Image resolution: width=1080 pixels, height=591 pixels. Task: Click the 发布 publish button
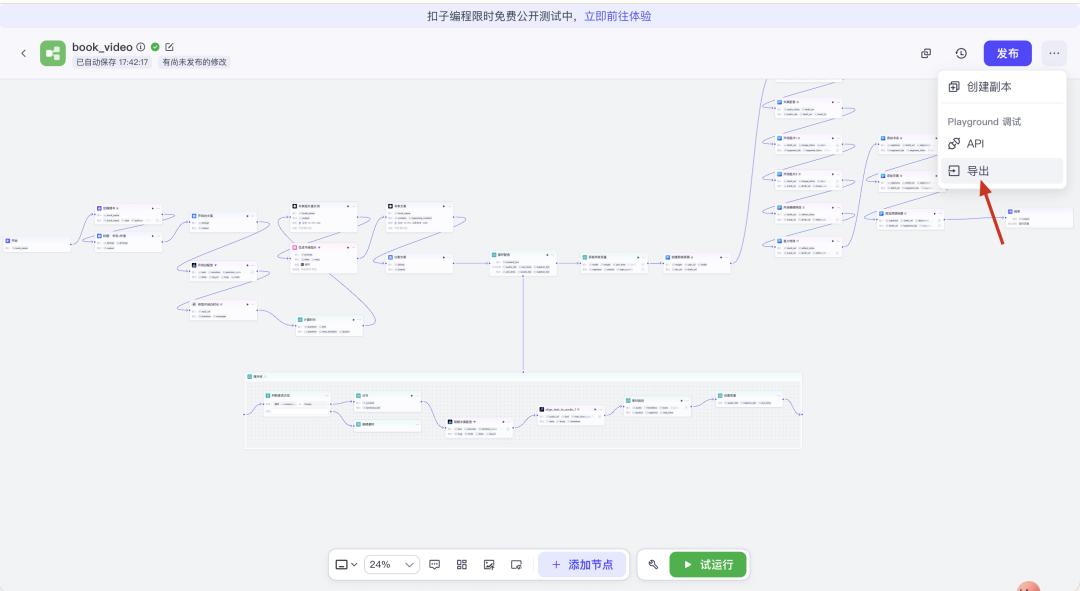point(1007,53)
